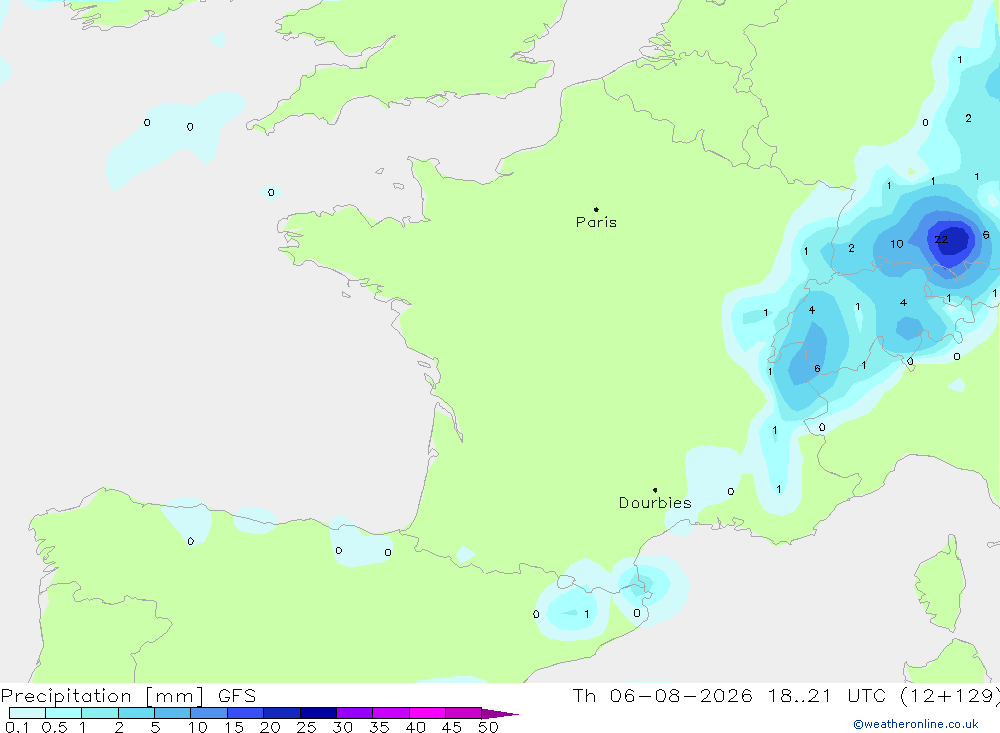This screenshot has width=1000, height=733.
Task: Click the 'Th' weekday abbreviation
Action: 584,695
